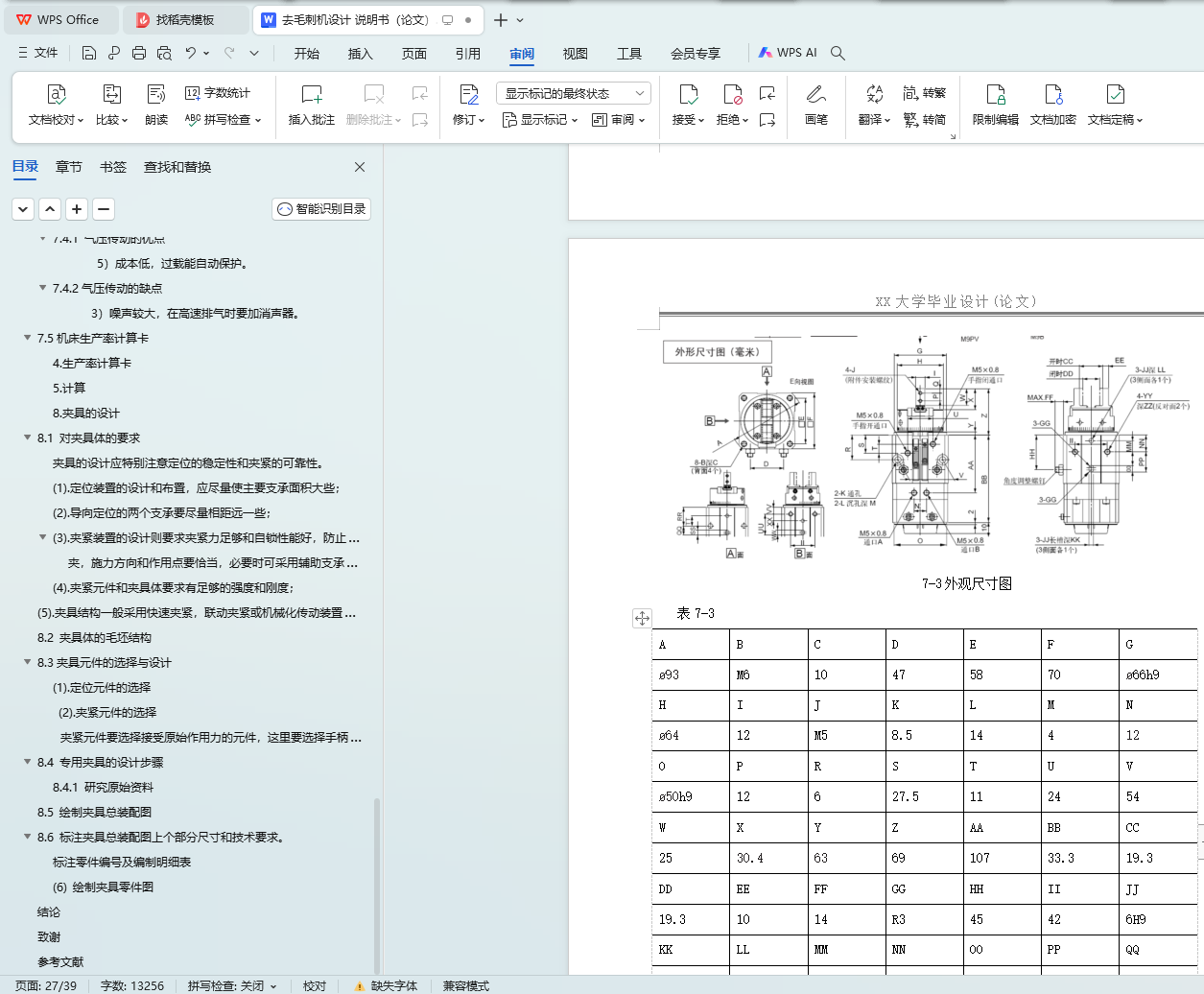Click the navigation pane vertical scrollbar thumb
Screen dimensions: 1204x994
[x=377, y=885]
